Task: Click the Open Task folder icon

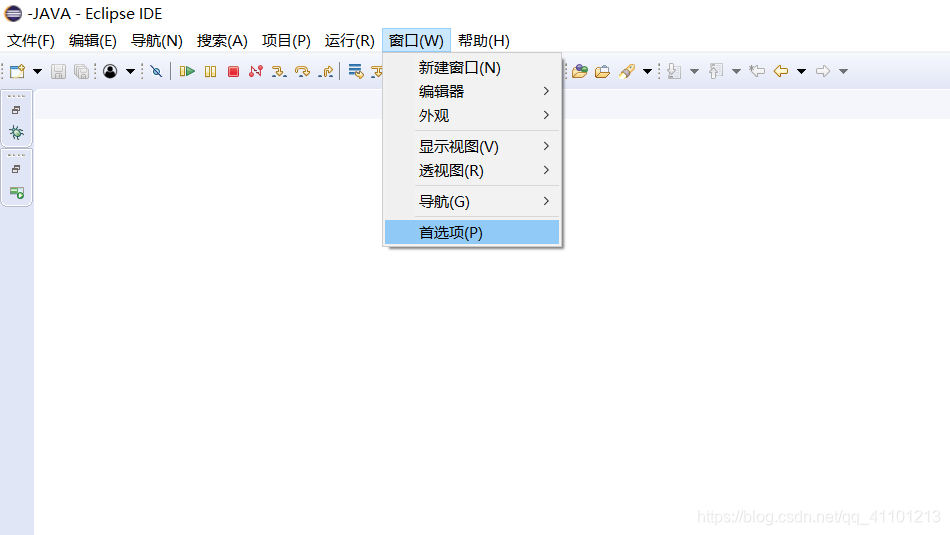Action: (602, 71)
